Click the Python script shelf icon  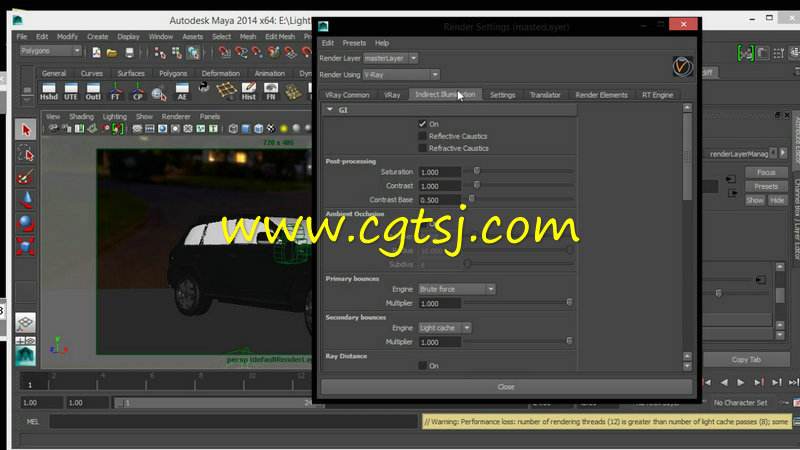[x=204, y=88]
